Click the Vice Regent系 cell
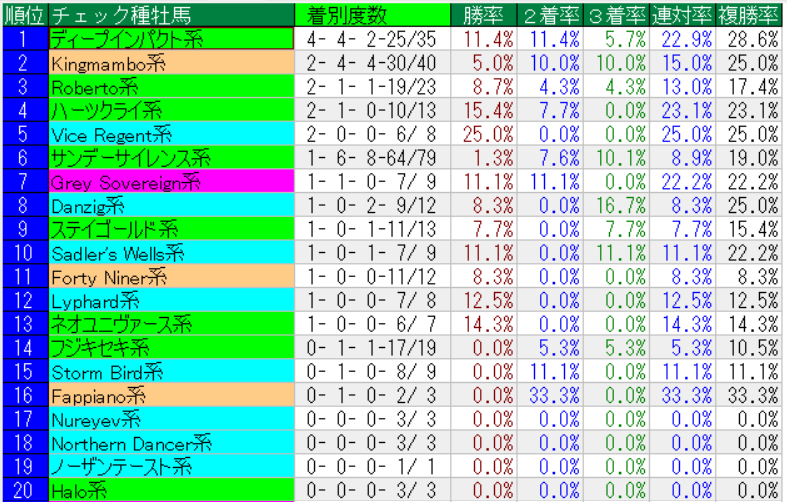The height and width of the screenshot is (502, 787). point(171,133)
